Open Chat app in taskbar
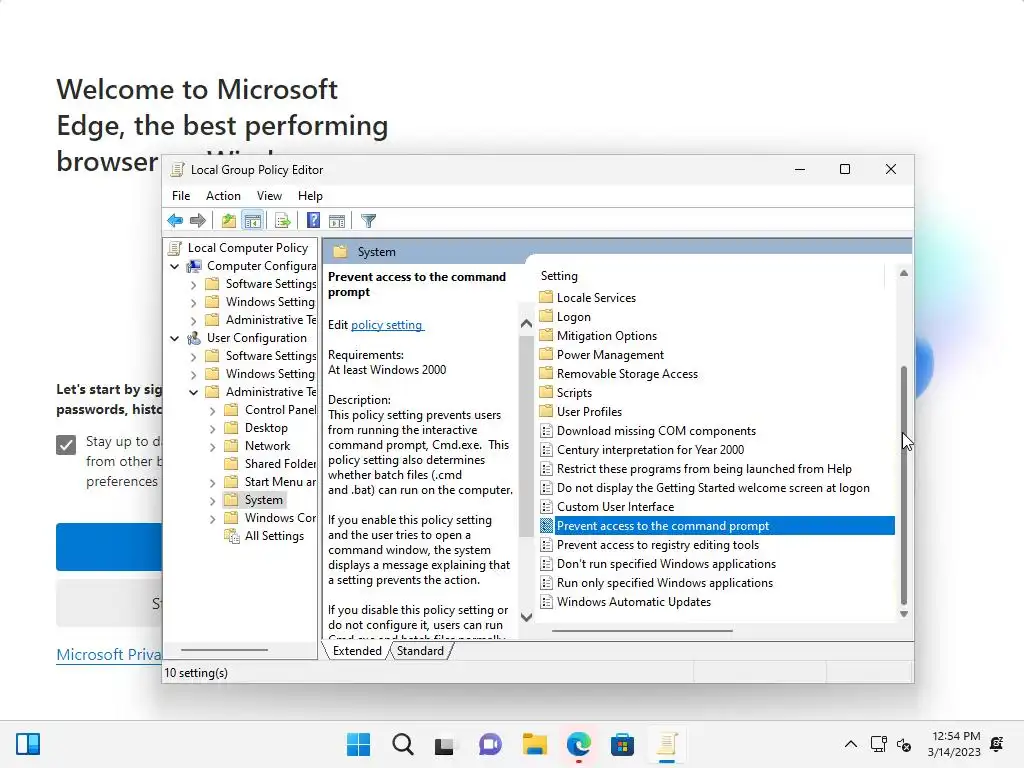 click(490, 744)
